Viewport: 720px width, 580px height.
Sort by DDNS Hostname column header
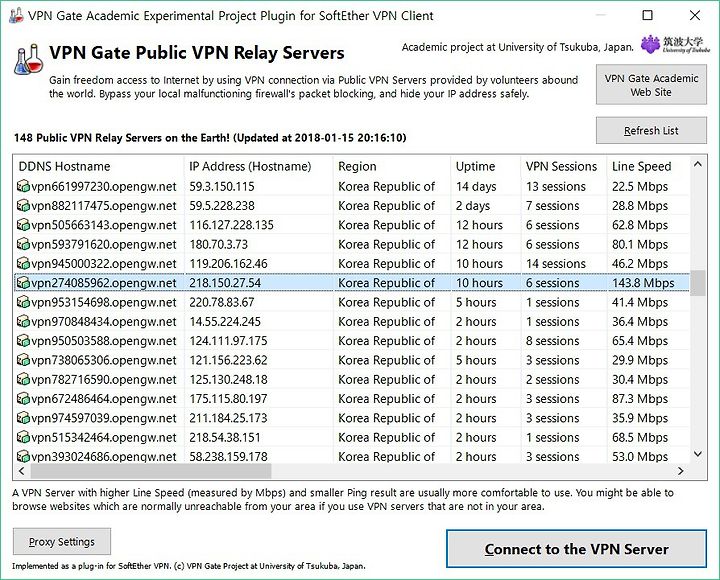point(99,166)
